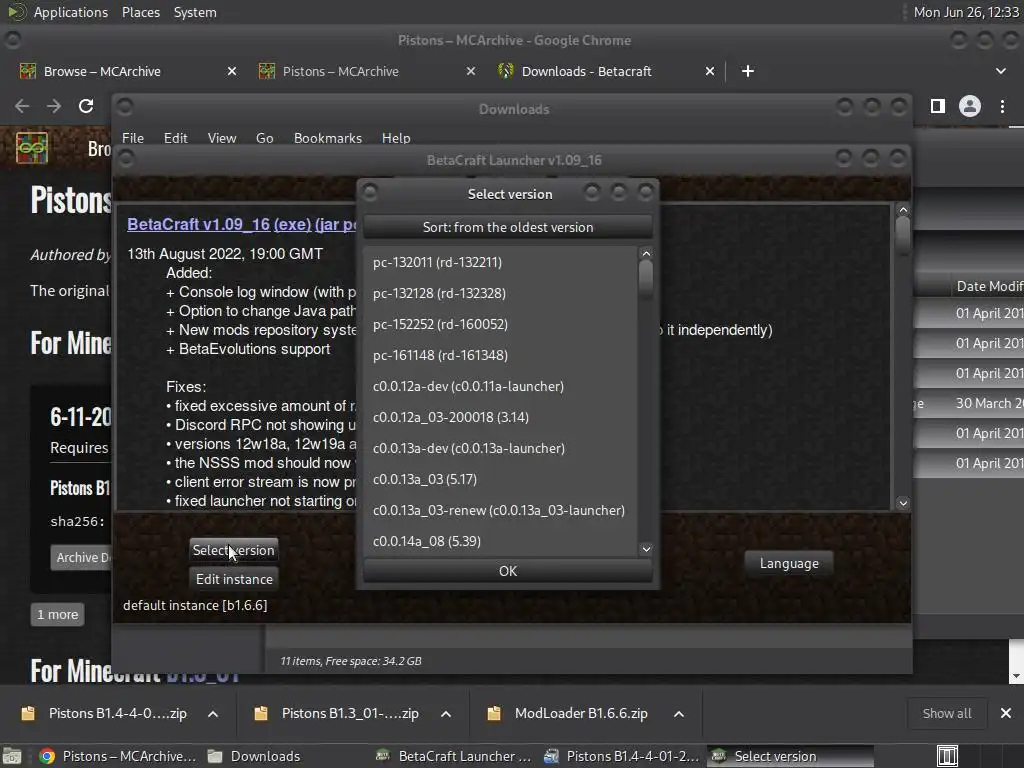Viewport: 1024px width, 768px height.
Task: Click OK in Select version dialog
Action: 507,571
